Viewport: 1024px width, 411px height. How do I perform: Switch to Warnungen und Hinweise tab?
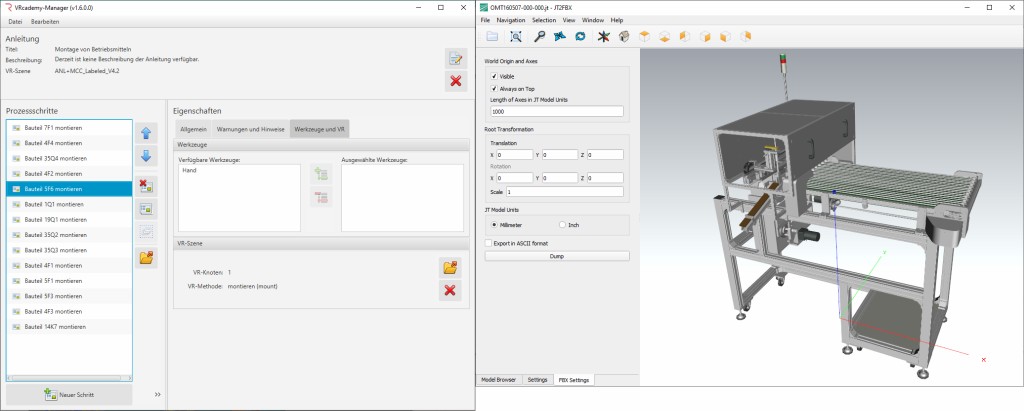(x=251, y=129)
